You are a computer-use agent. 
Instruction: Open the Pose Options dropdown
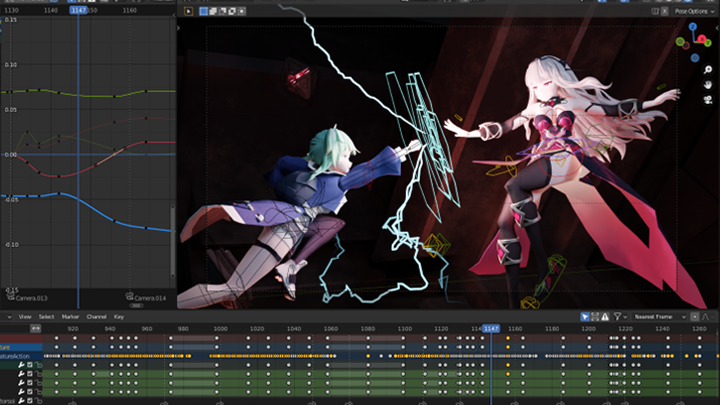click(x=694, y=11)
